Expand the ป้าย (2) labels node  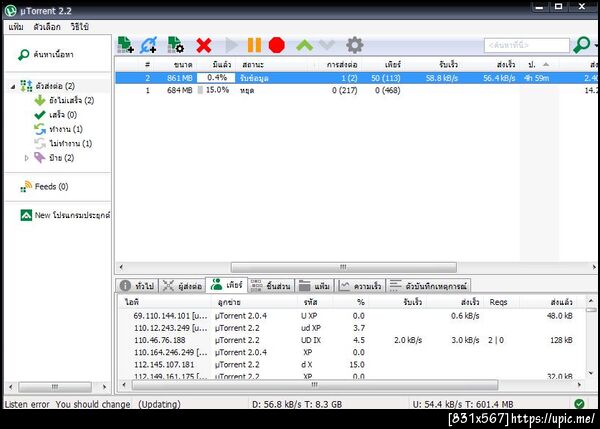(x=26, y=158)
